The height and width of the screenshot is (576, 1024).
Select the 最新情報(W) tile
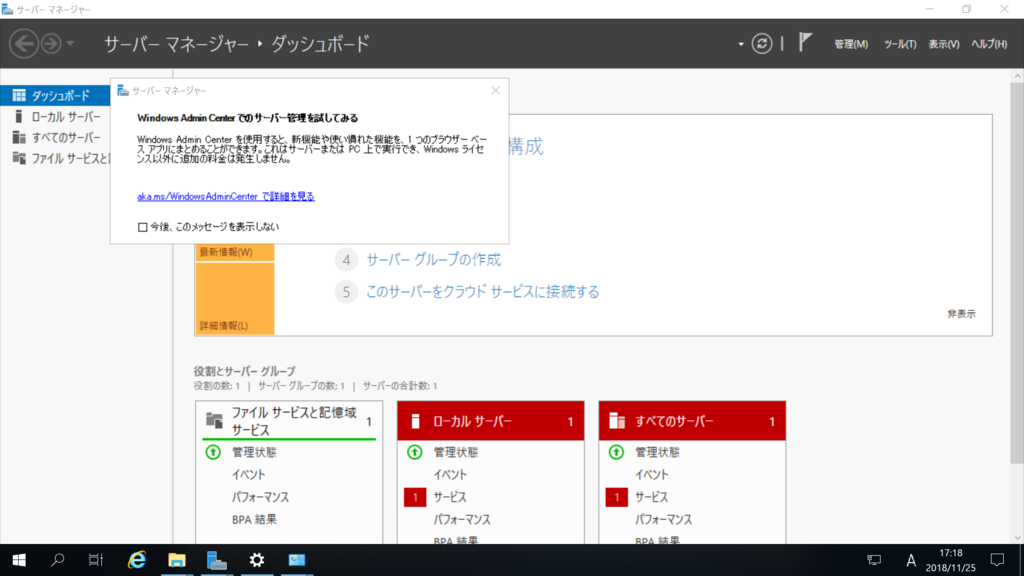234,253
